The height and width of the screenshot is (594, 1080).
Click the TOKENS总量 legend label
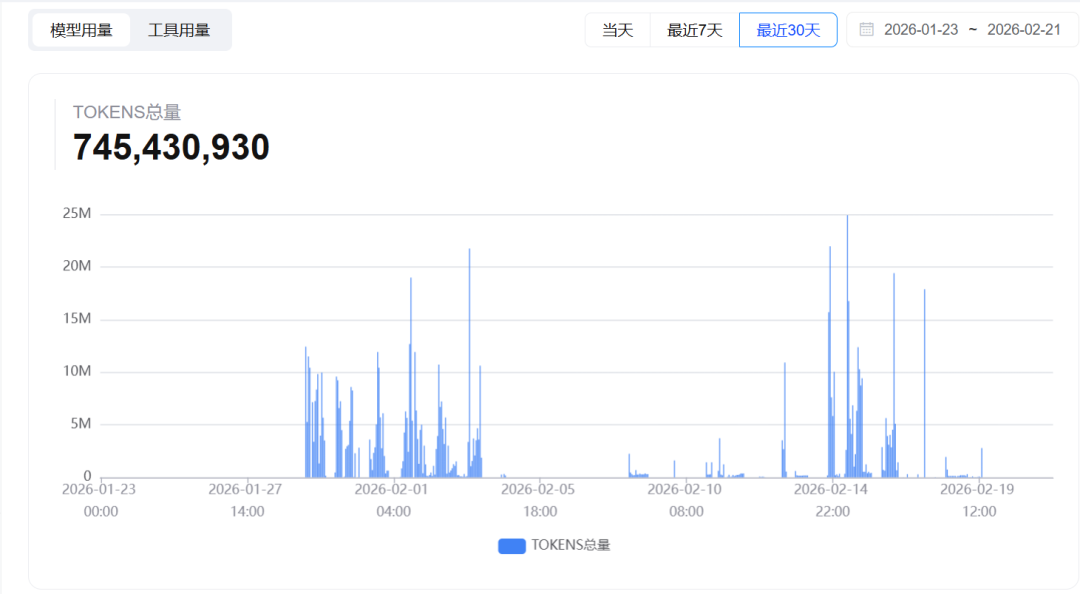pyautogui.click(x=571, y=545)
